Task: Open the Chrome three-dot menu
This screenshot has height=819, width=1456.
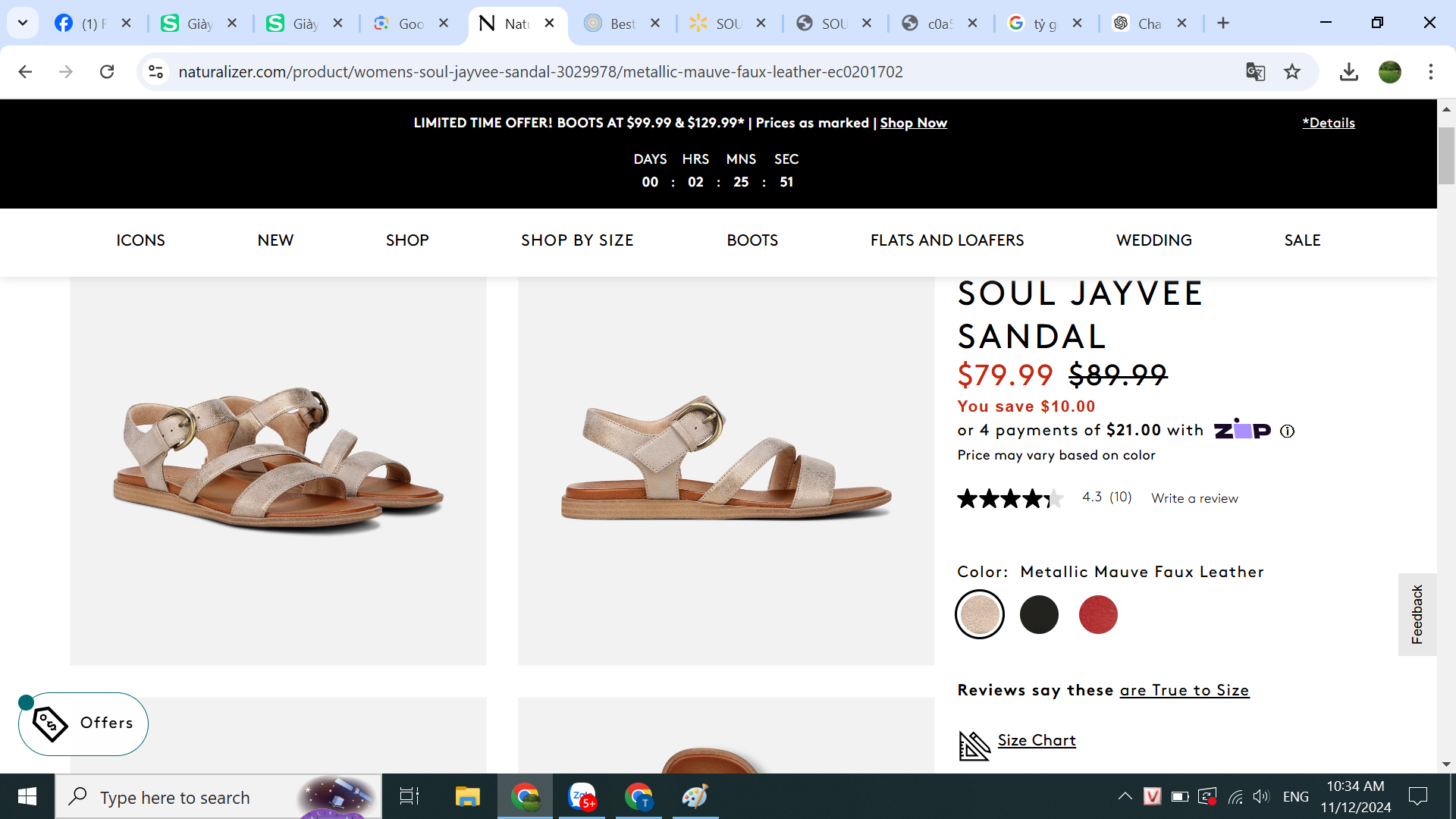Action: tap(1430, 72)
